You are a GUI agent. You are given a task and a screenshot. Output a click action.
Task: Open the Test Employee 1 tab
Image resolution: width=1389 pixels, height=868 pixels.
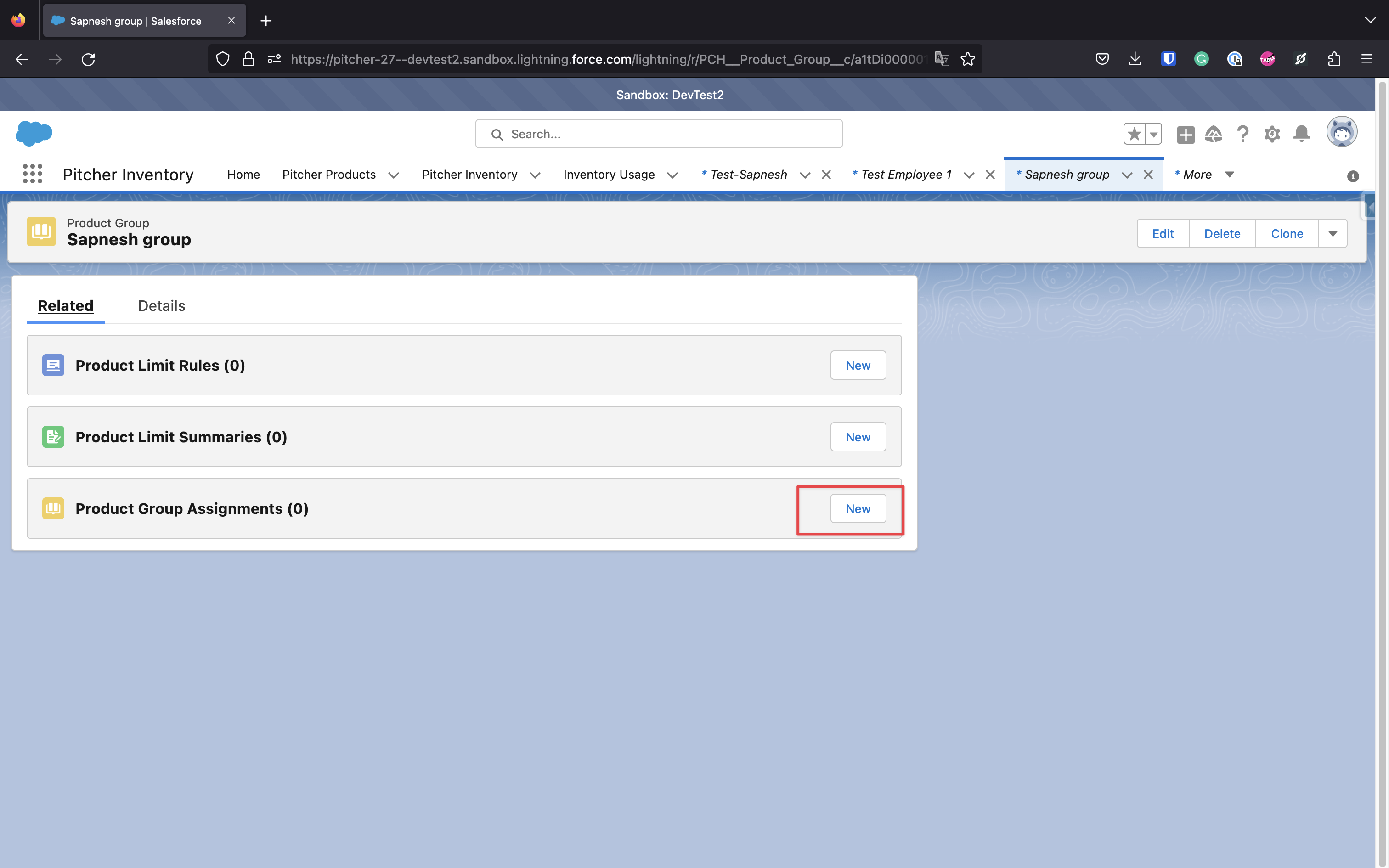tap(906, 175)
